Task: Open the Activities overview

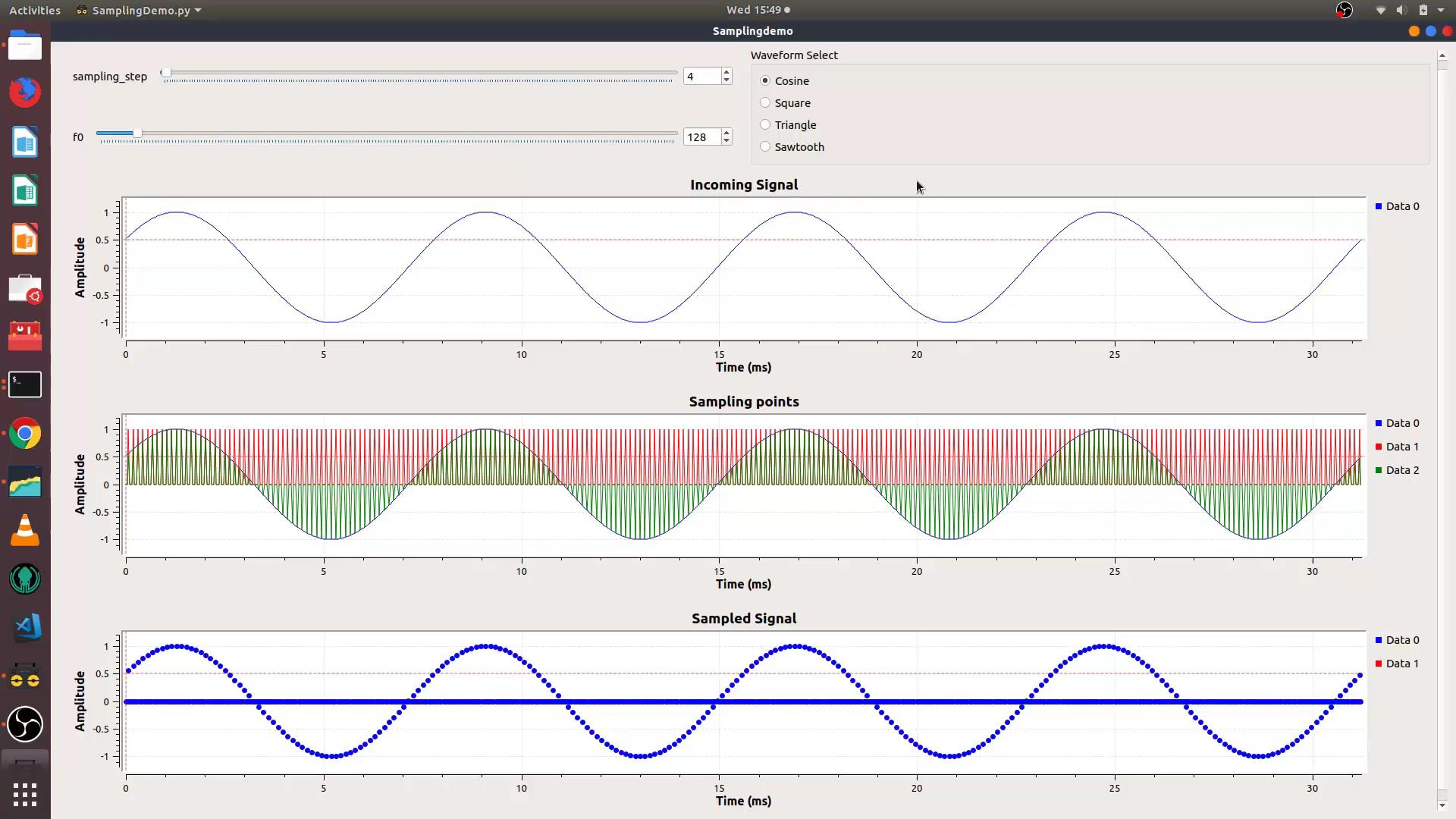Action: 34,10
